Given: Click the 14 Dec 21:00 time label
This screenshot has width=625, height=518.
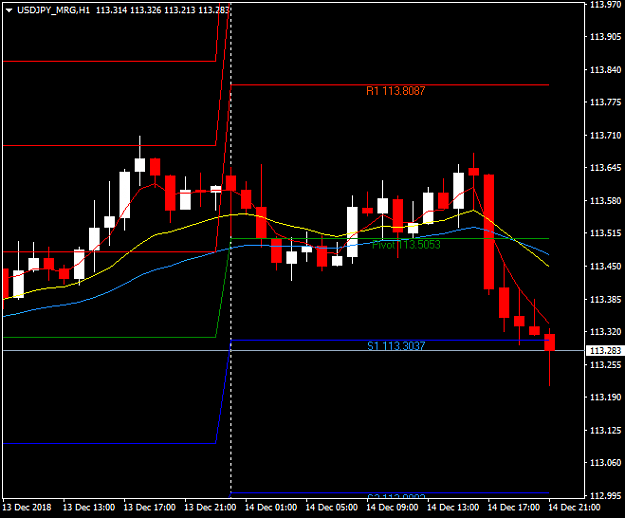Looking at the screenshot, I should click(574, 508).
